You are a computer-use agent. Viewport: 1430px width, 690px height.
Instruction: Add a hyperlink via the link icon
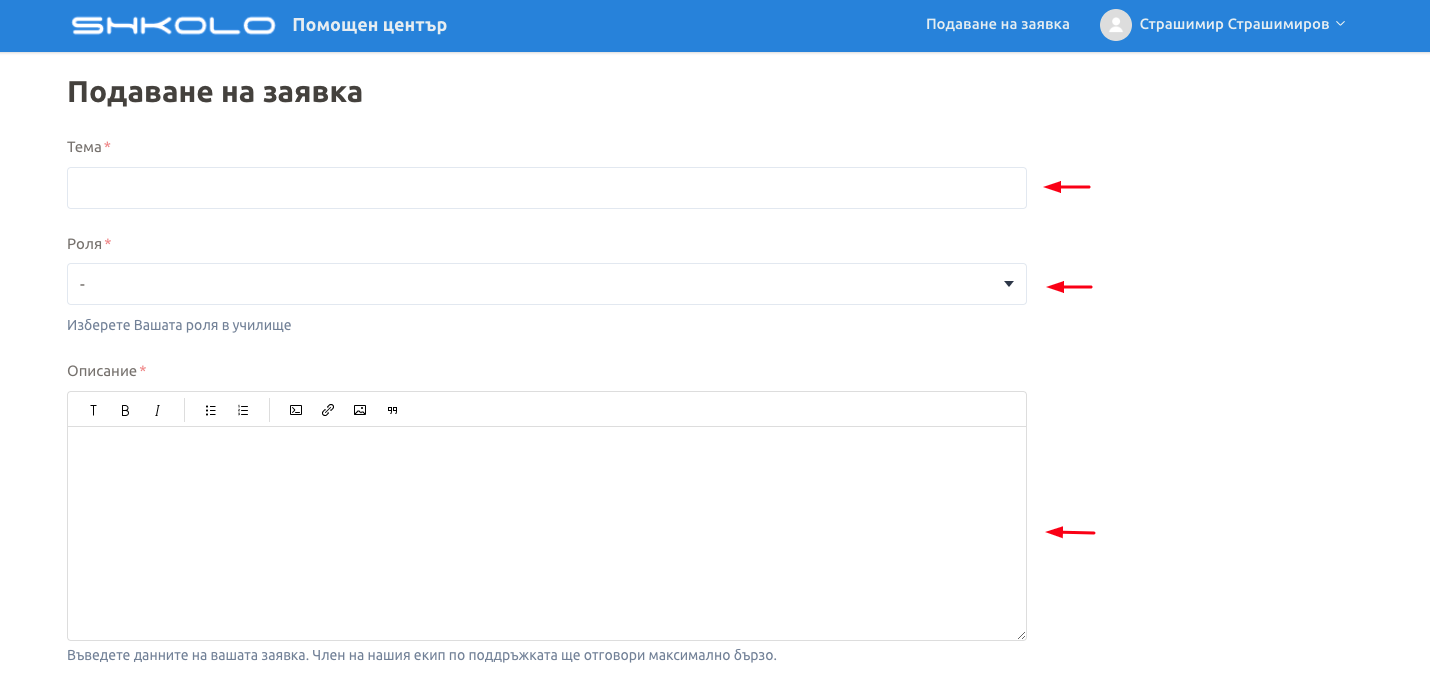point(328,410)
